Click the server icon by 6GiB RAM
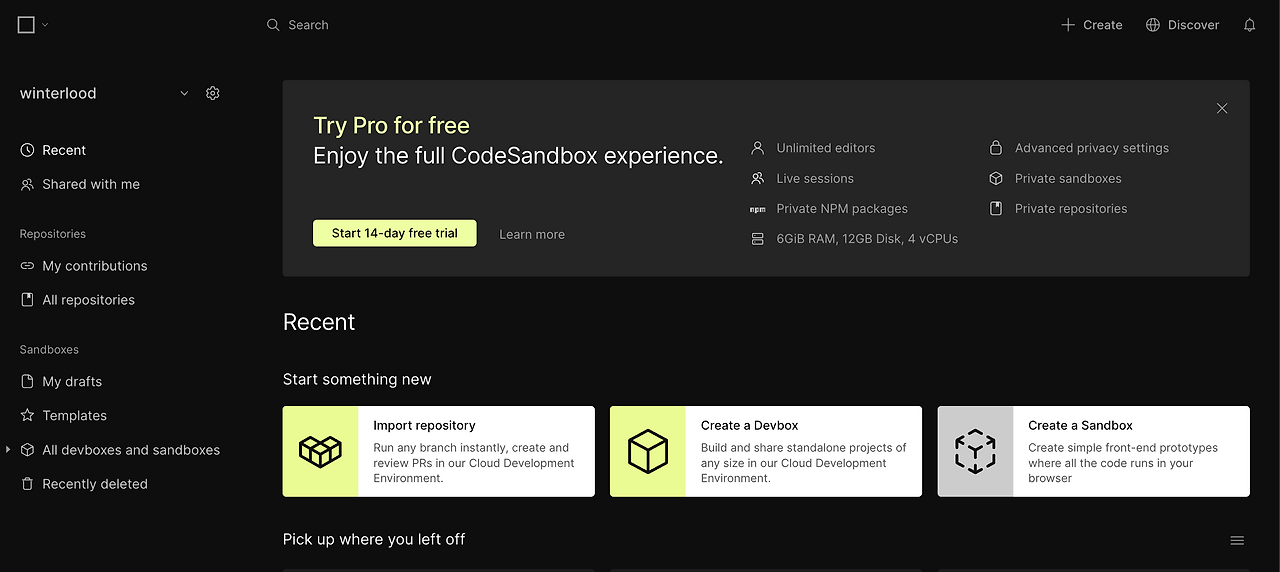The height and width of the screenshot is (572, 1280). 757,239
